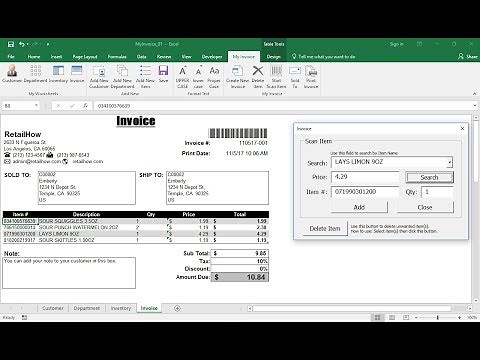
Task: Close the Invoice dialog with X
Action: click(462, 128)
